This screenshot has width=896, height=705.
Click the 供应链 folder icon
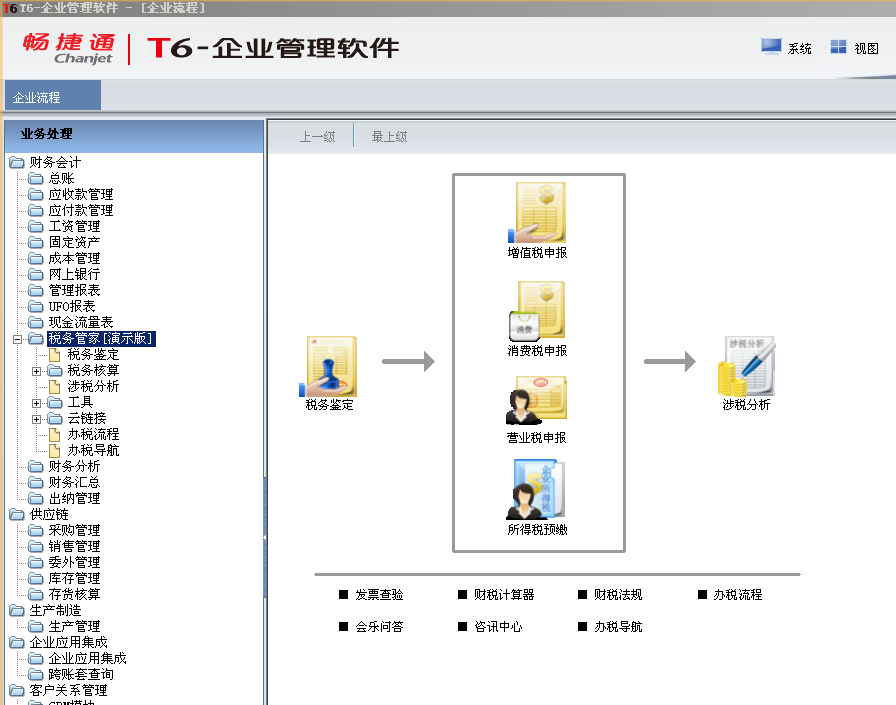coord(17,515)
